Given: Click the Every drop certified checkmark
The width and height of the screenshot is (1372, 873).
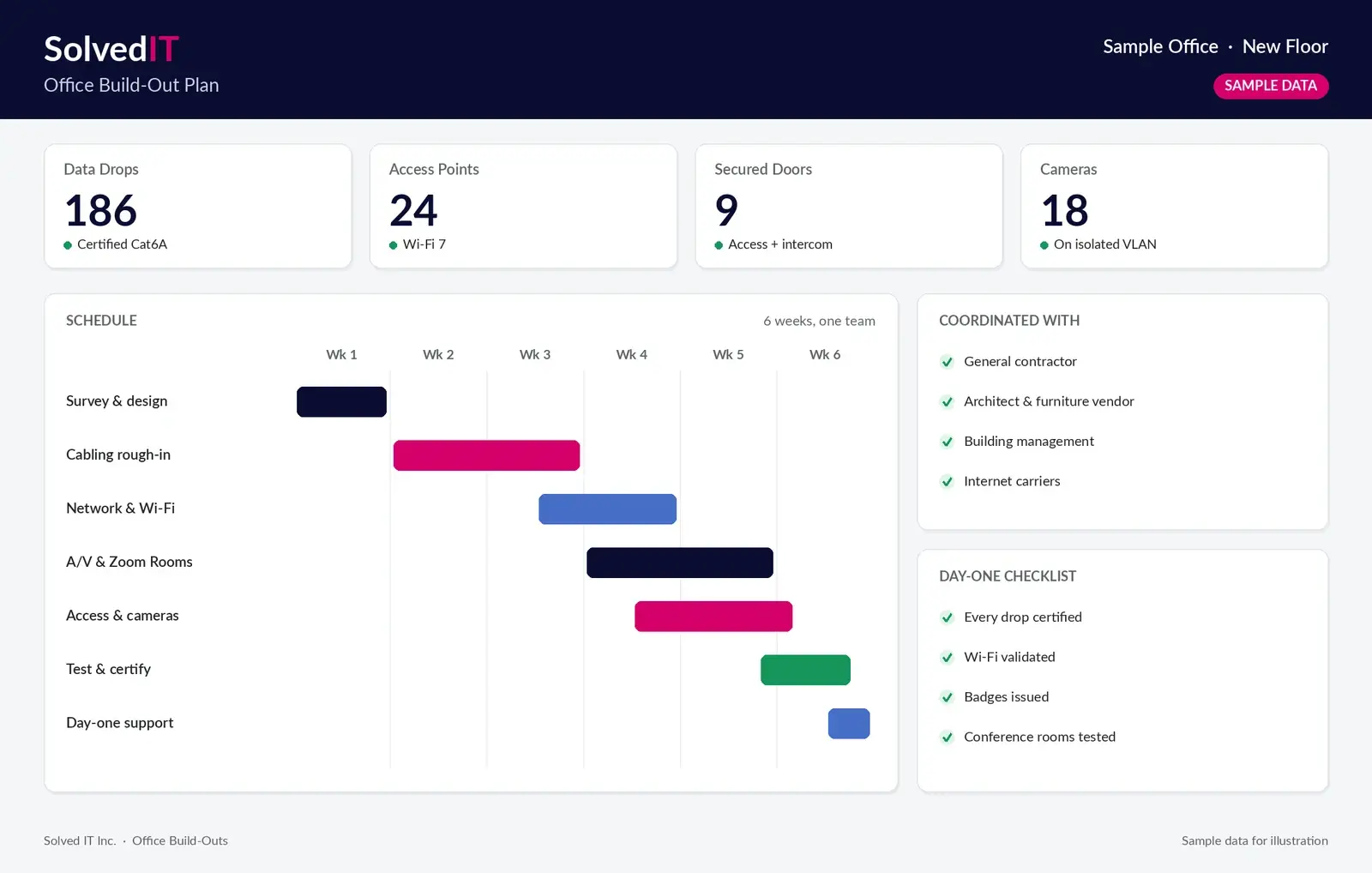Looking at the screenshot, I should 947,617.
